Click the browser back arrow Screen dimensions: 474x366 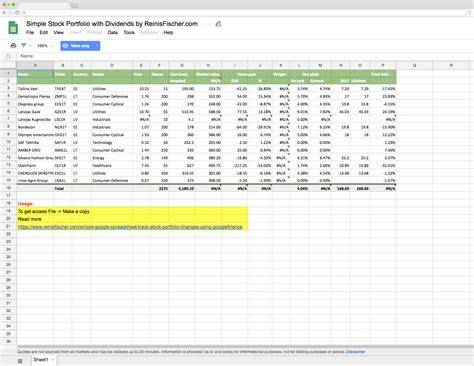click(x=4, y=13)
